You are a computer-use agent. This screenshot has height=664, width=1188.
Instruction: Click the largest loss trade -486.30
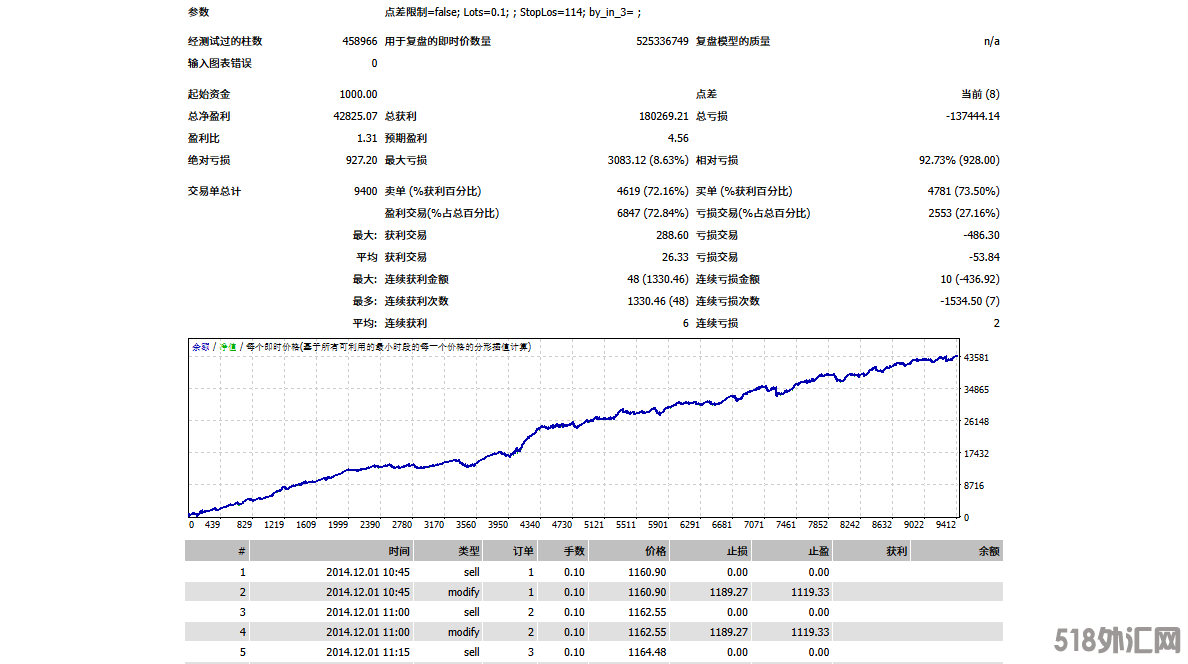coord(982,235)
